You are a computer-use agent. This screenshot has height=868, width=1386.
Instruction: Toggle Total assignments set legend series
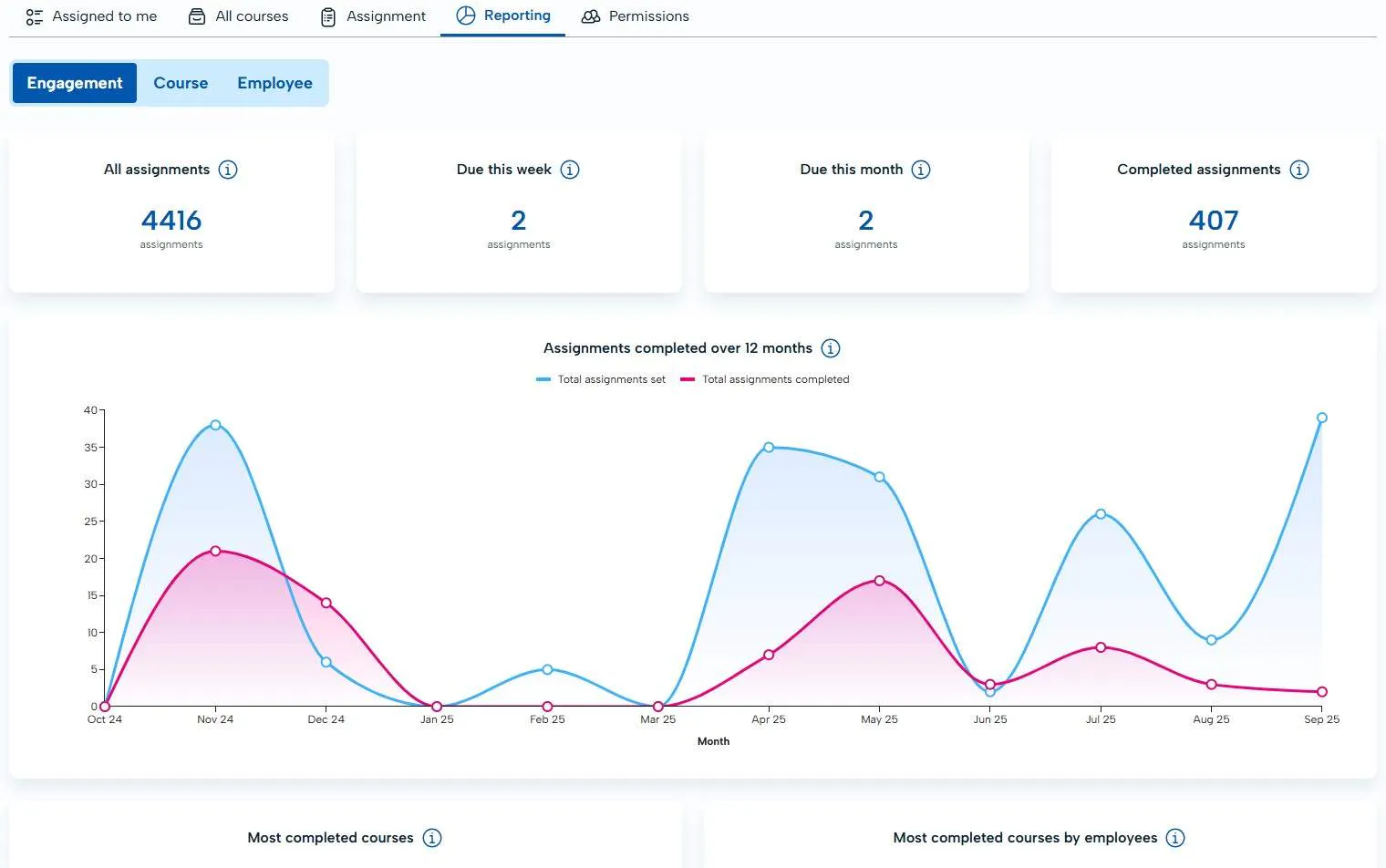[601, 379]
